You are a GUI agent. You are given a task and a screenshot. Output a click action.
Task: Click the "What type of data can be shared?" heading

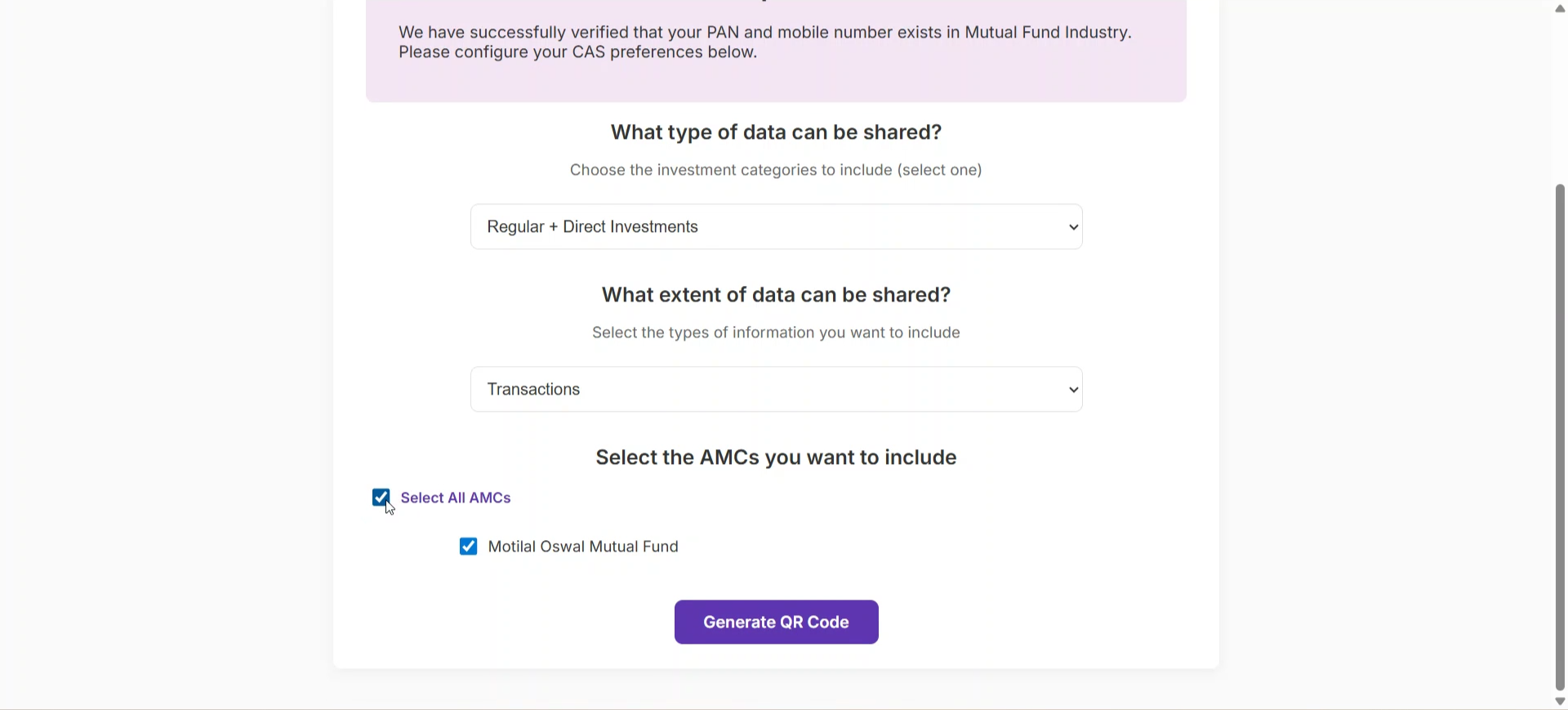[x=776, y=132]
